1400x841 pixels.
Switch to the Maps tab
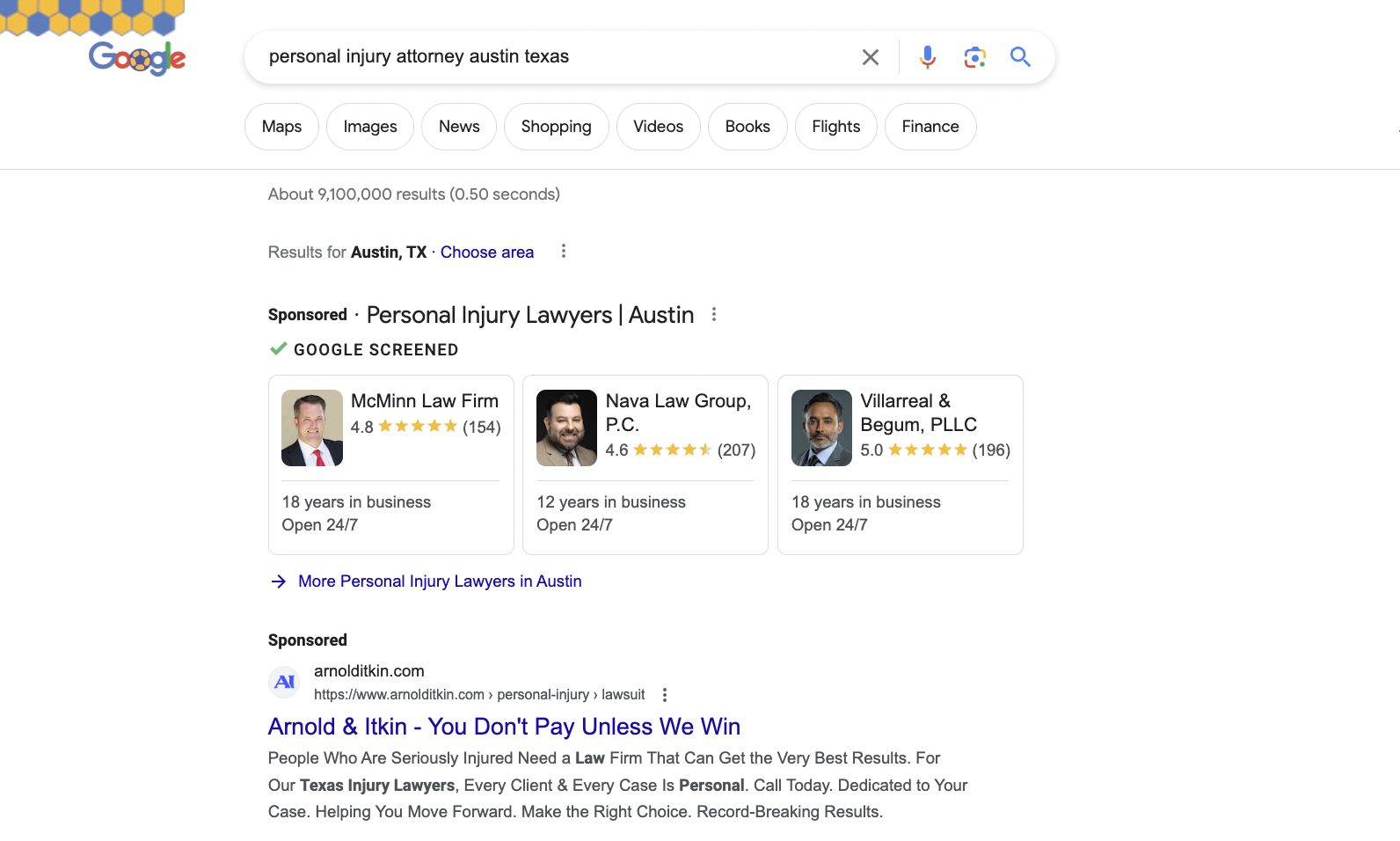click(281, 127)
